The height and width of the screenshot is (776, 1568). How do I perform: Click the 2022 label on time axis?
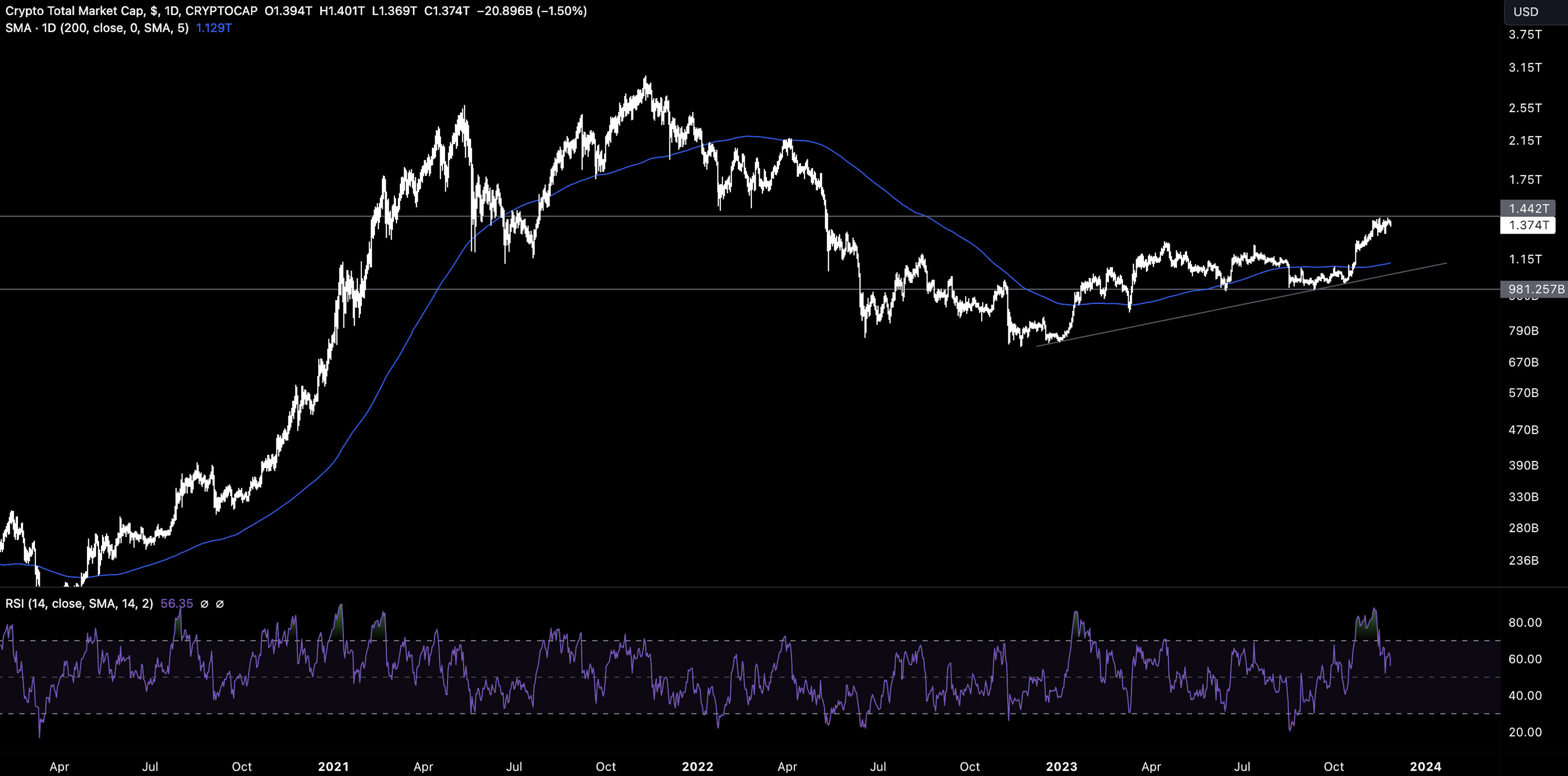click(697, 766)
